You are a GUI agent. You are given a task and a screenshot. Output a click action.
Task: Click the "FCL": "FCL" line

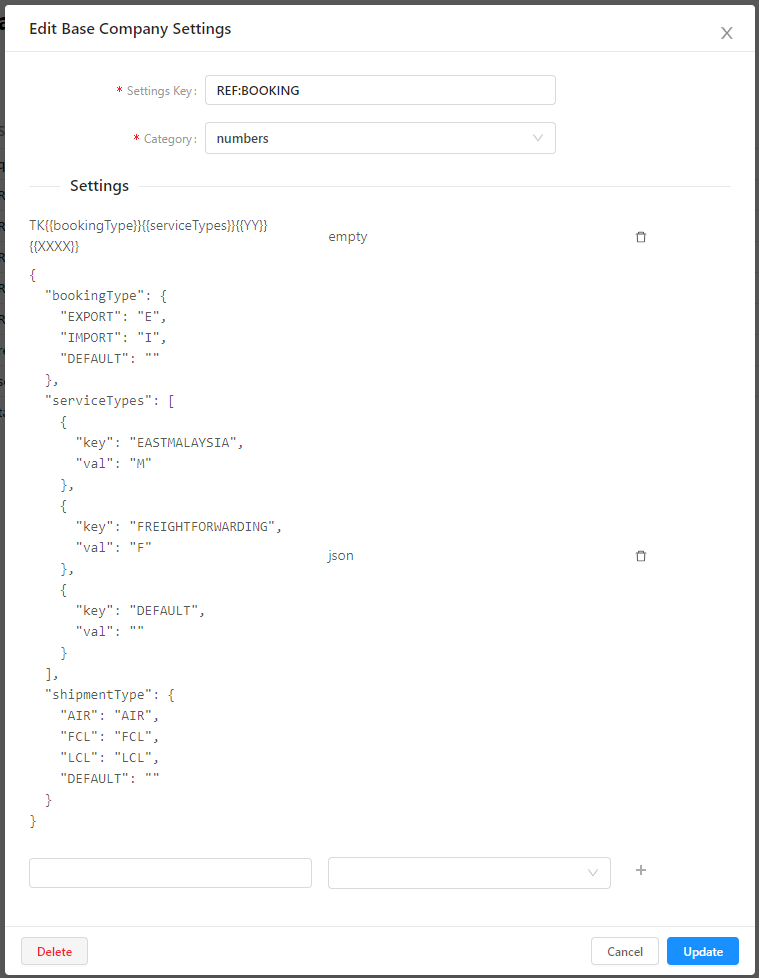(109, 737)
